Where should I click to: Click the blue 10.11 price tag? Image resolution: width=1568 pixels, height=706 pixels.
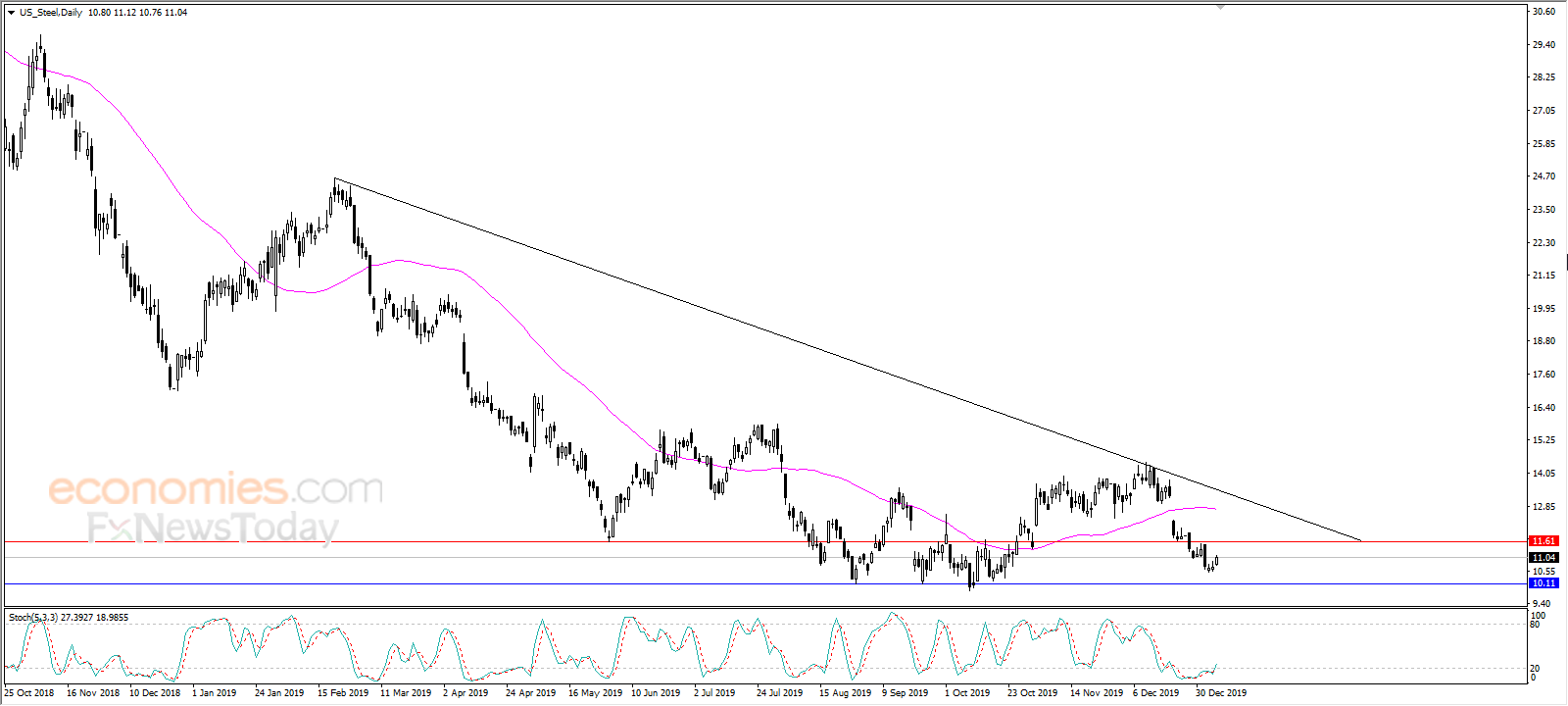click(x=1543, y=583)
